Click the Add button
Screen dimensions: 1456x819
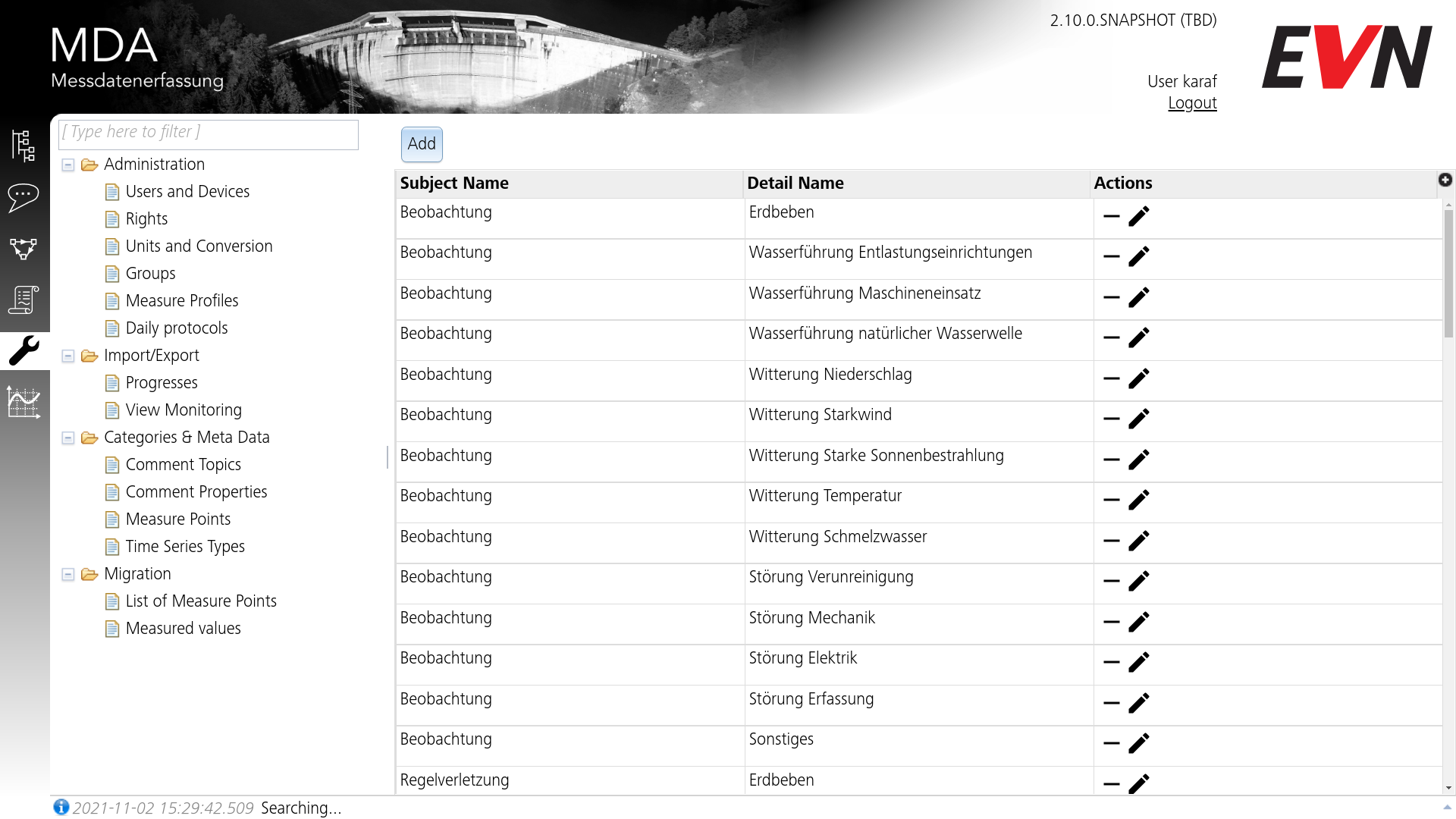421,143
